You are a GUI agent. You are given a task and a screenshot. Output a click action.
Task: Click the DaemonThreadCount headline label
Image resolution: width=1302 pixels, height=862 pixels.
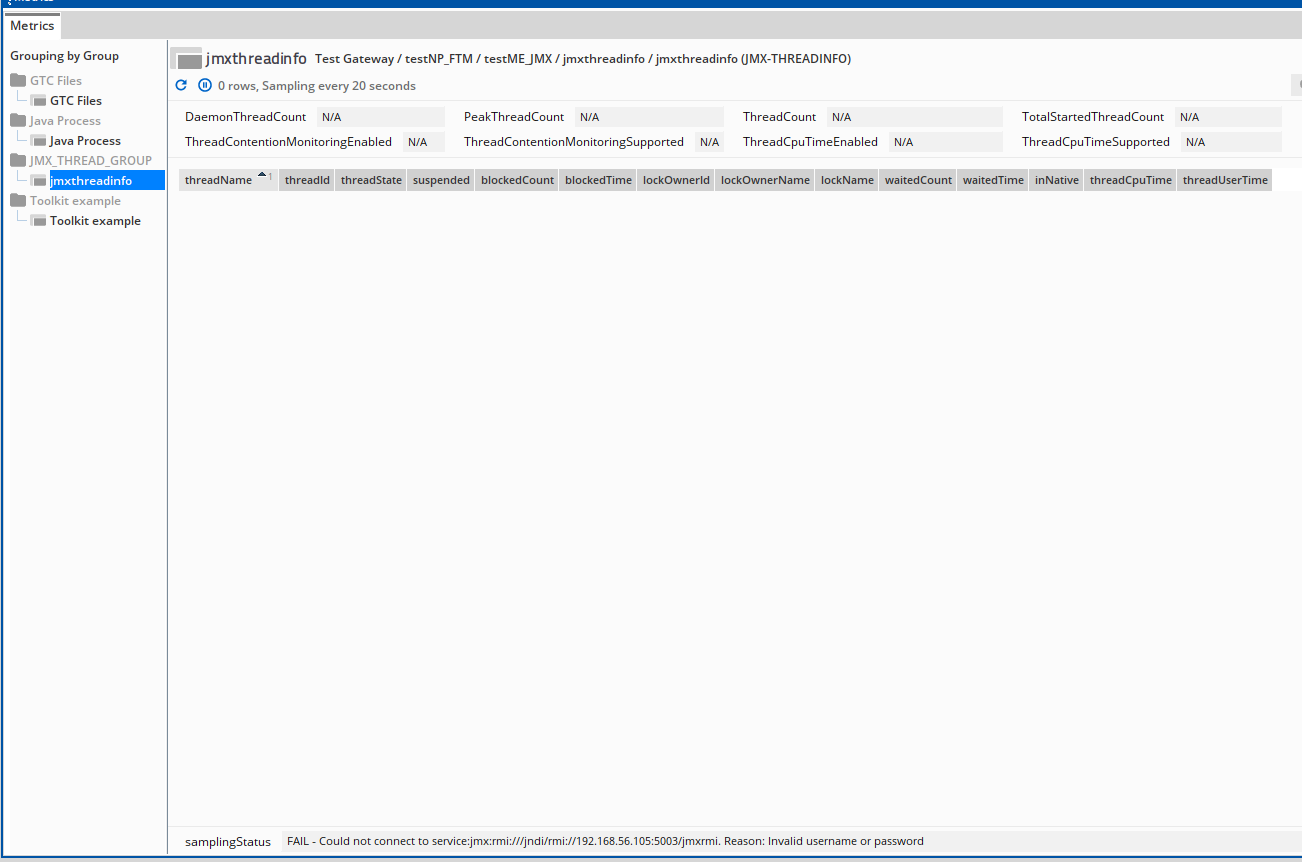246,117
